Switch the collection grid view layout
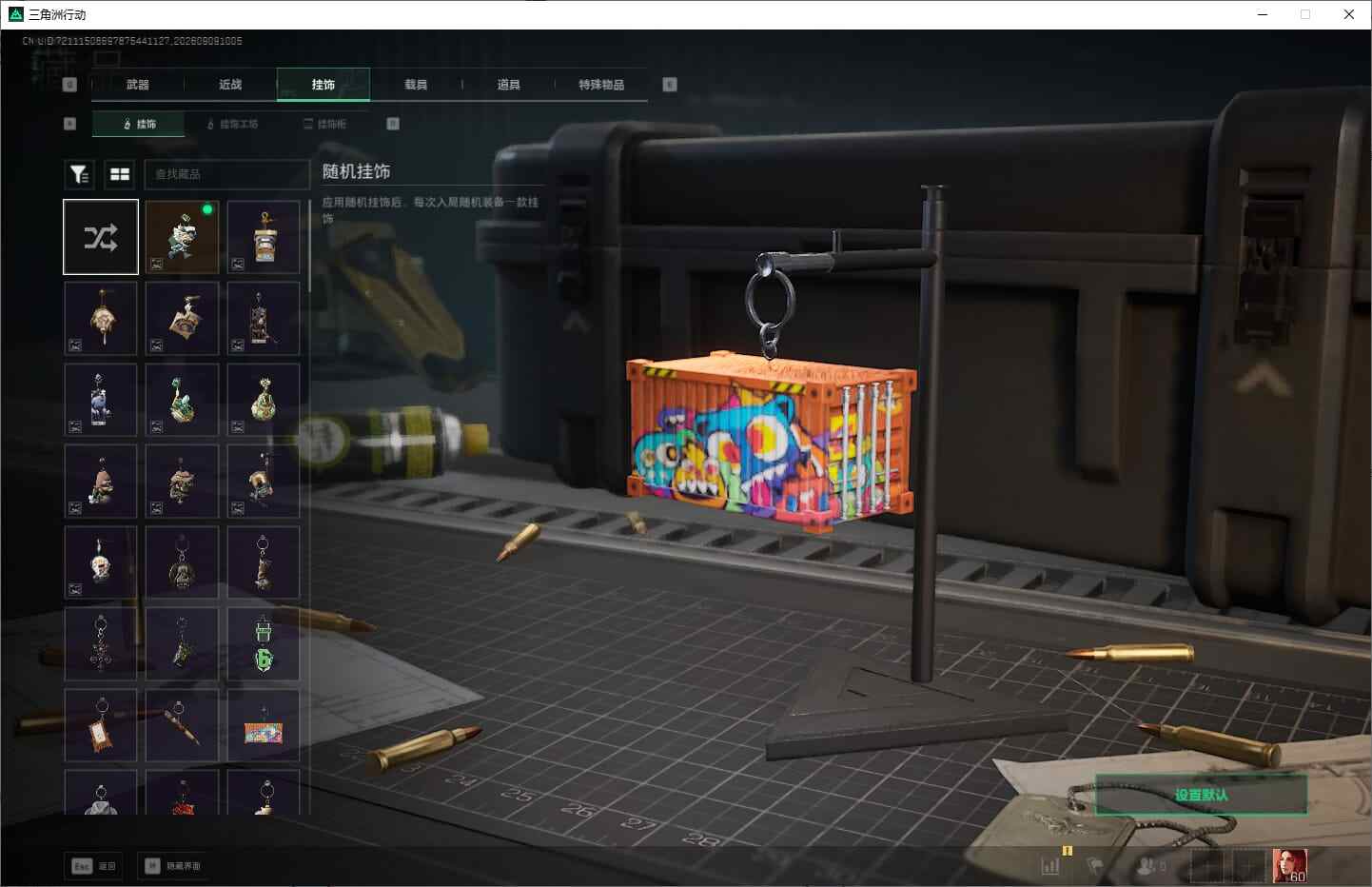Screen dimensions: 1372x887 click(x=120, y=174)
